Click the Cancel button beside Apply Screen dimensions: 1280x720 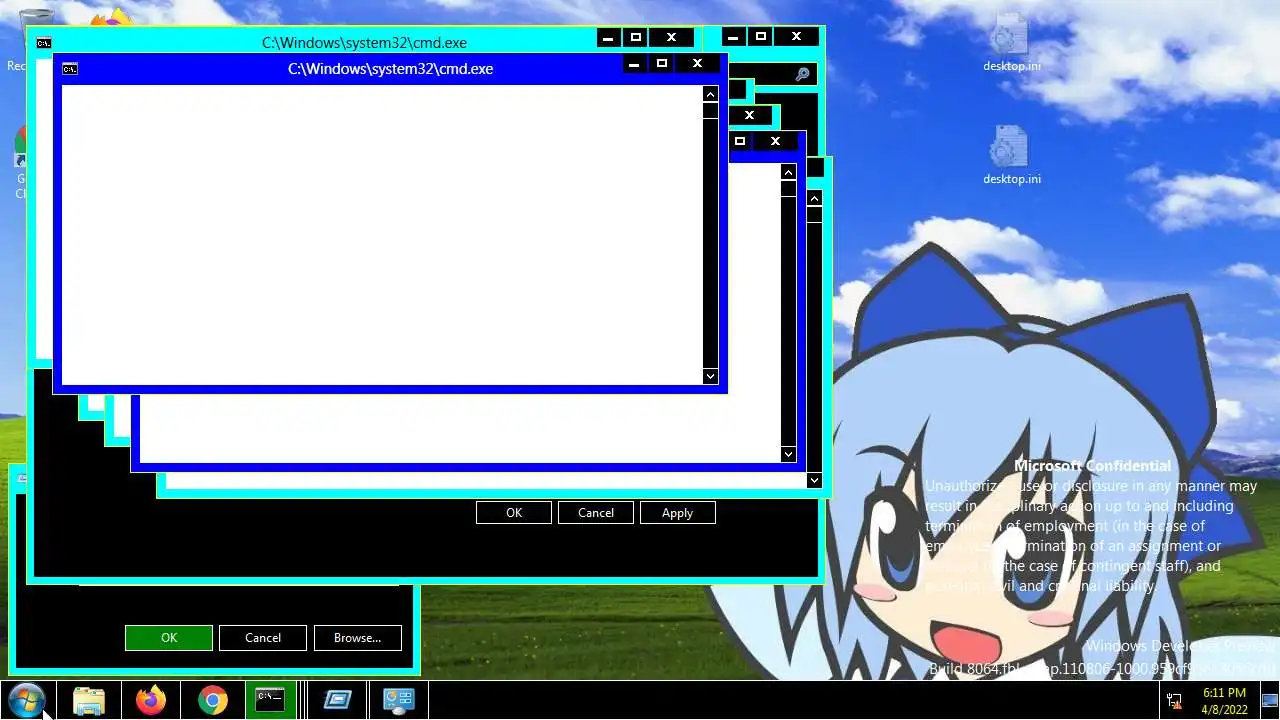click(596, 512)
